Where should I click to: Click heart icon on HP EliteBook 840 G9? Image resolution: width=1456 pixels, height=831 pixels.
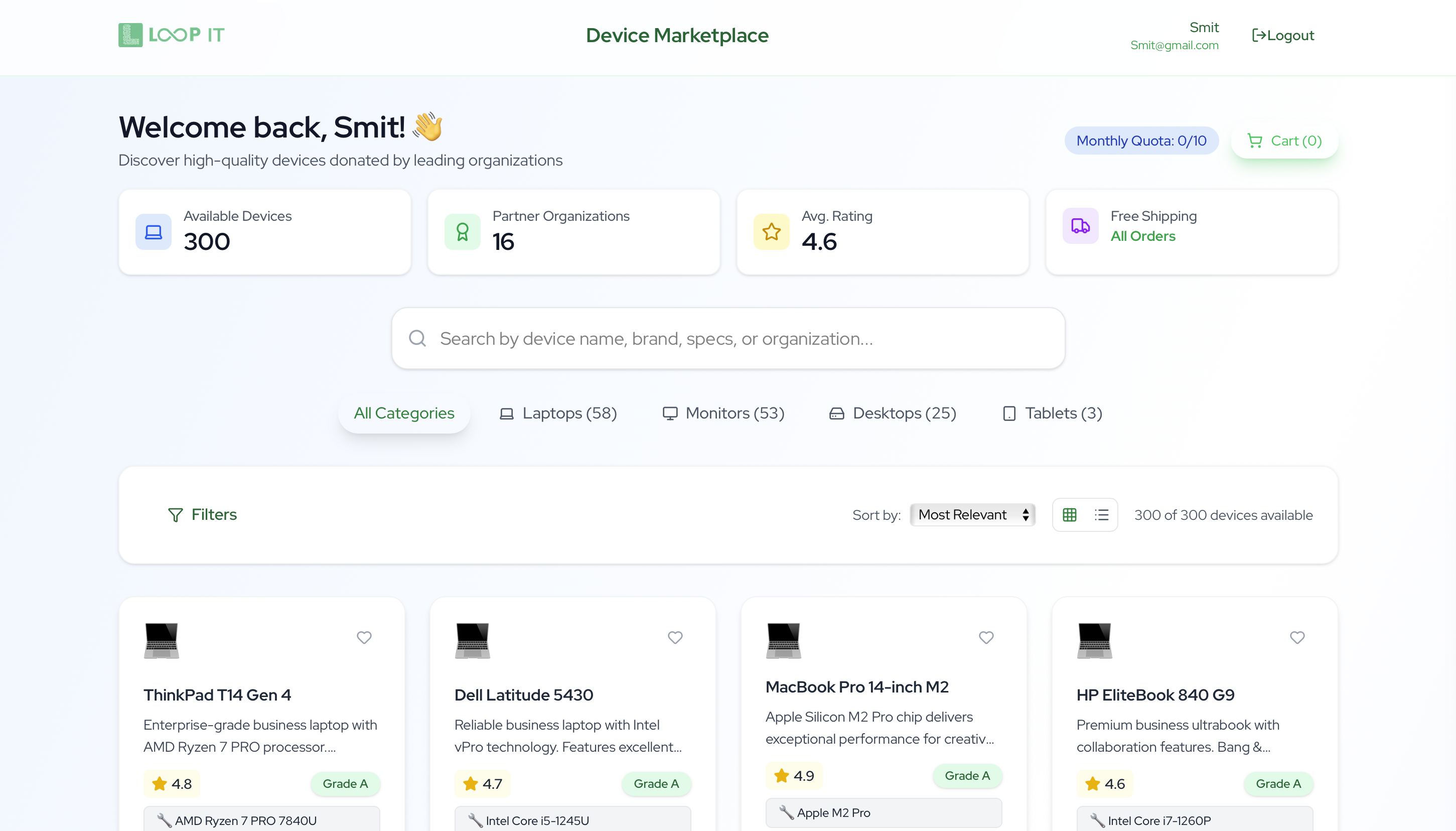(x=1297, y=637)
